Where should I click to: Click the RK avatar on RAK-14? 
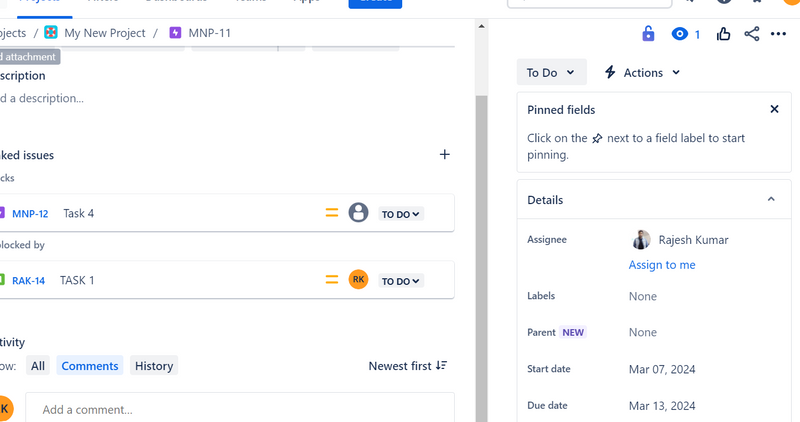358,280
